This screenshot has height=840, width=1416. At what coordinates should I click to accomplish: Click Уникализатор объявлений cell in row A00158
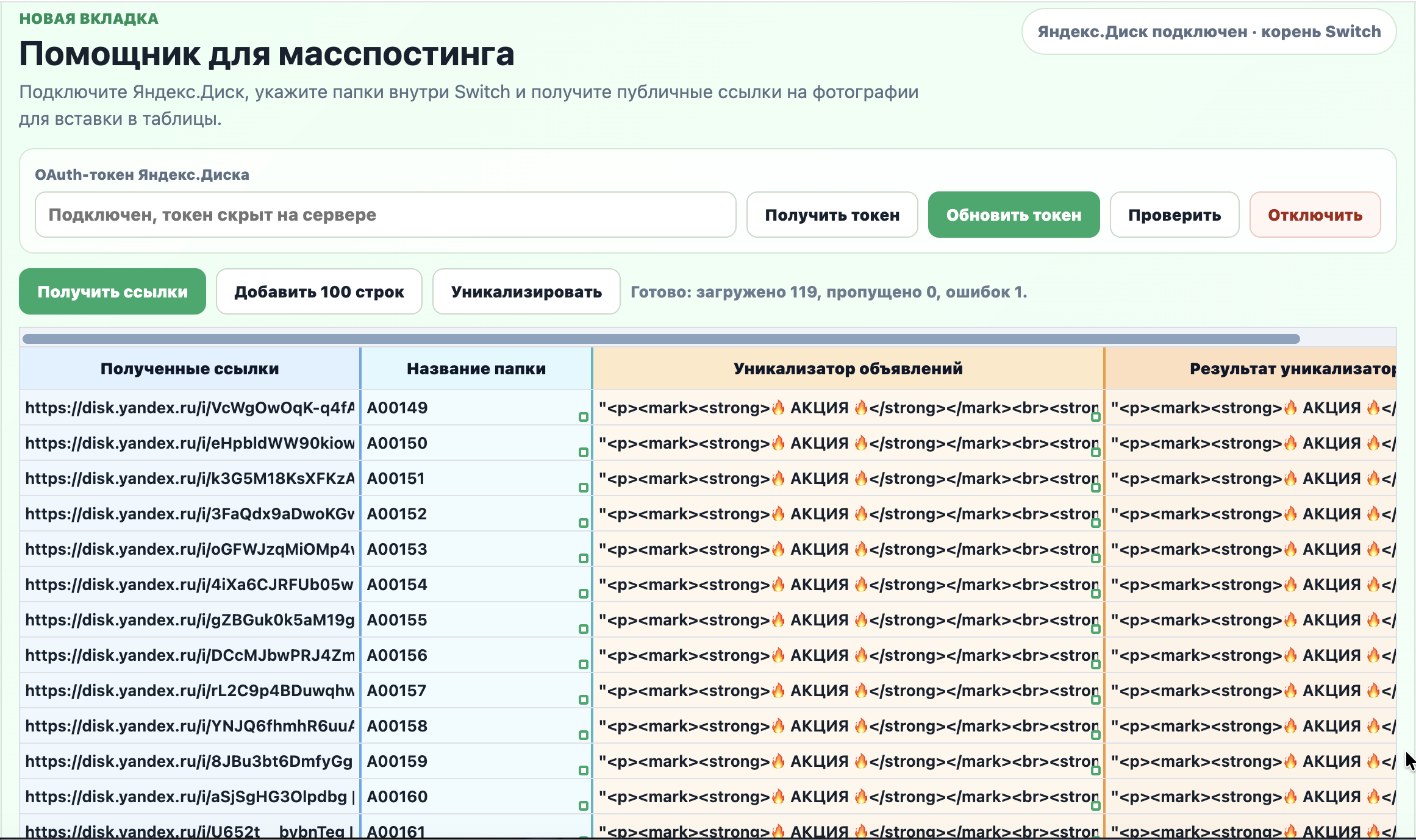[x=848, y=725]
